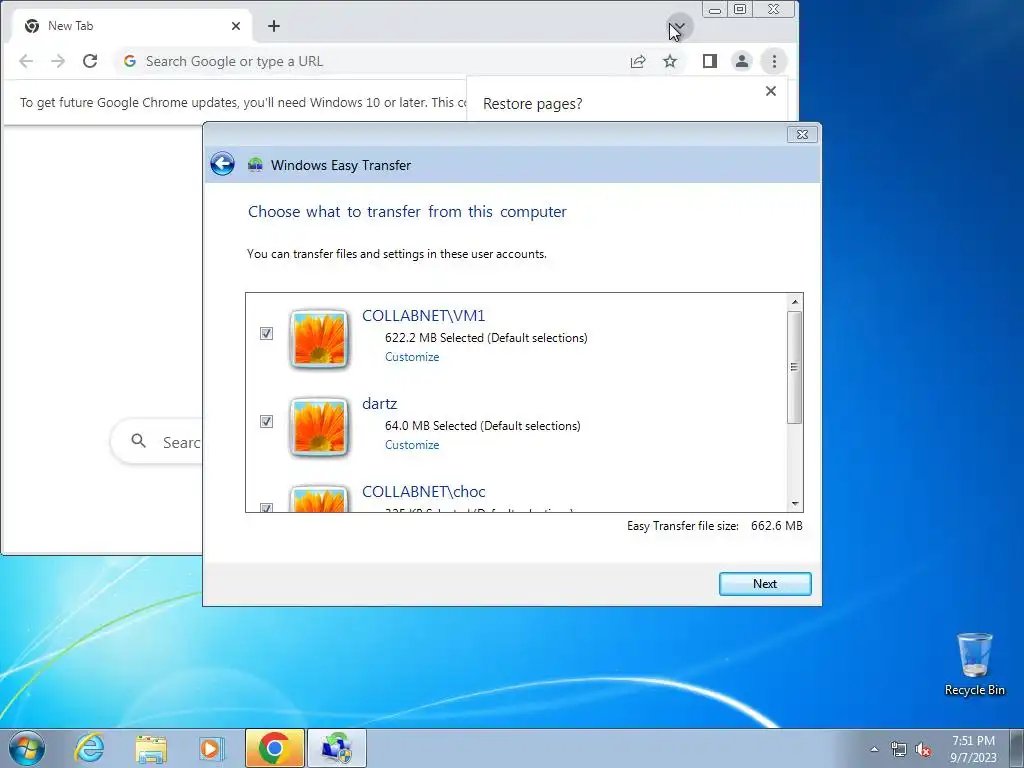Screen dimensions: 1024x768
Task: Open a new tab in Chrome
Action: pos(274,26)
